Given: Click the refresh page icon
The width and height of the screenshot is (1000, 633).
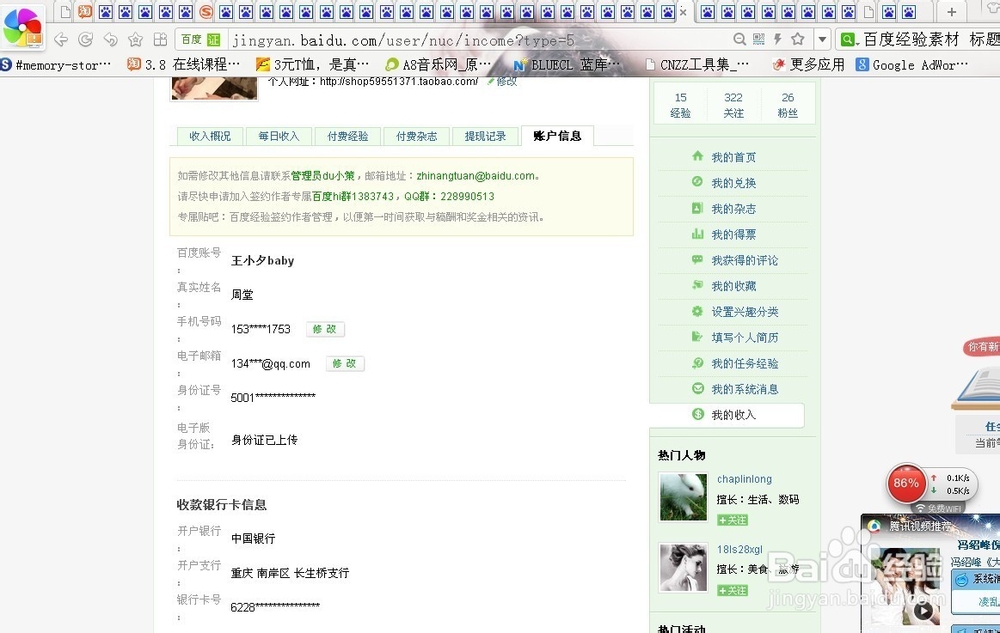Looking at the screenshot, I should tap(85, 41).
